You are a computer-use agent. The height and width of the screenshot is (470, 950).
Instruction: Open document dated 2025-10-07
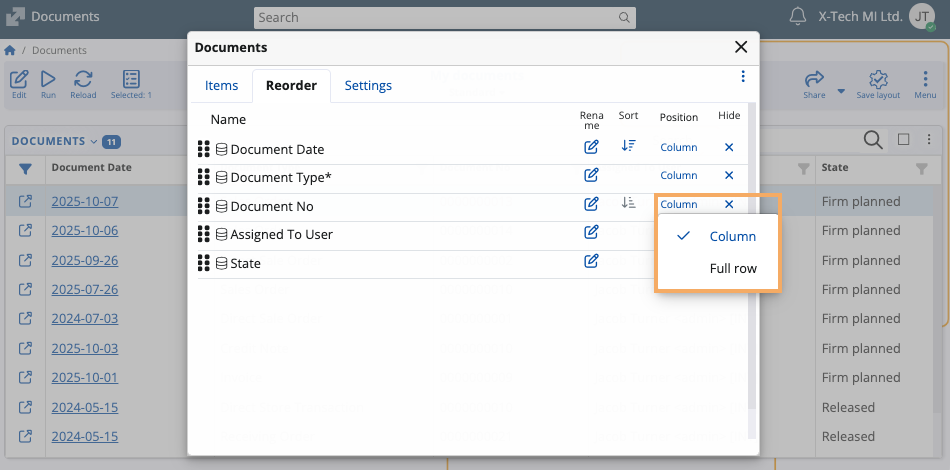[x=84, y=202]
